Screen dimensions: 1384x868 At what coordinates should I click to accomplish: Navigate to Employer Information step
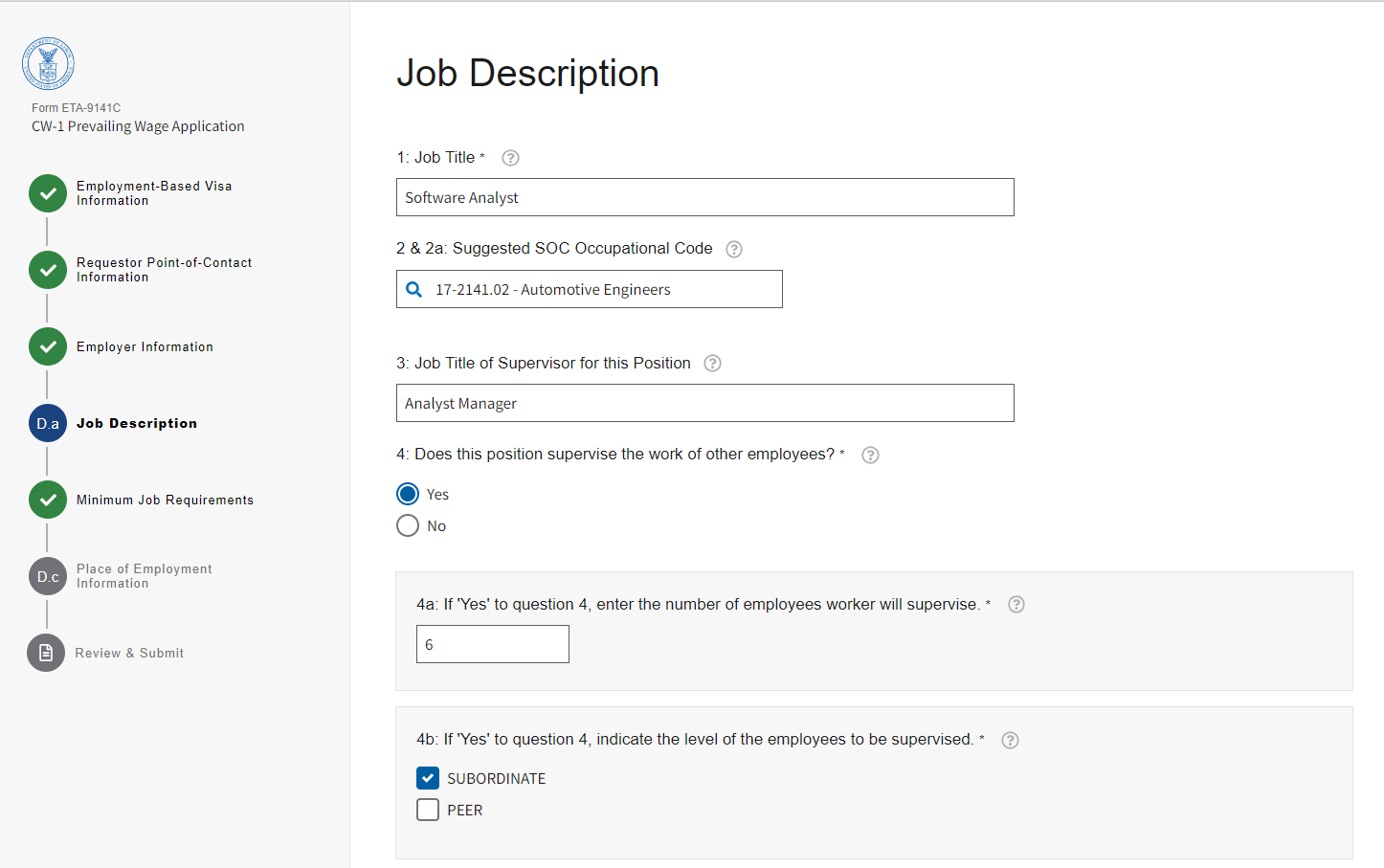coord(145,346)
